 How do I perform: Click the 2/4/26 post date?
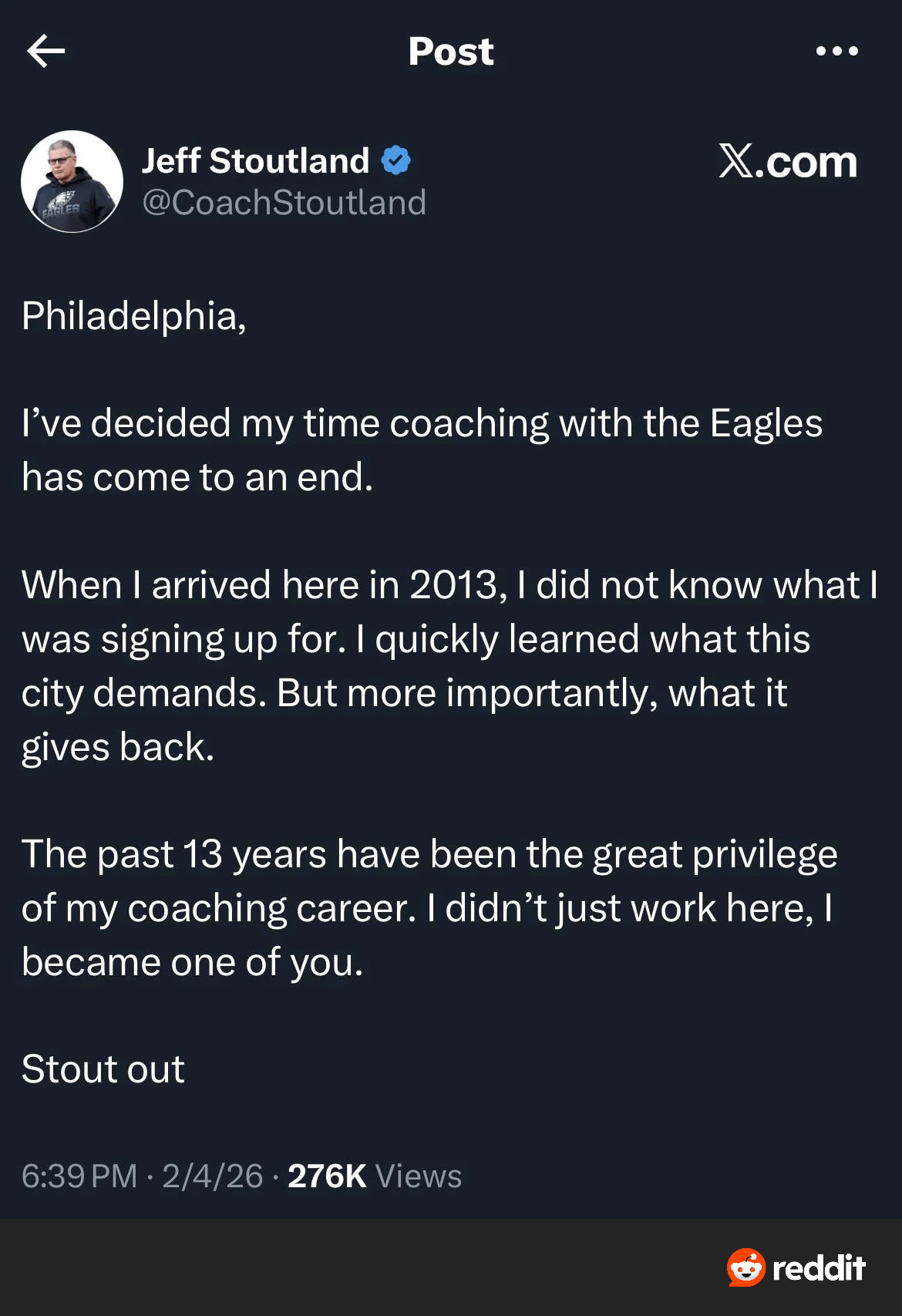[213, 1176]
